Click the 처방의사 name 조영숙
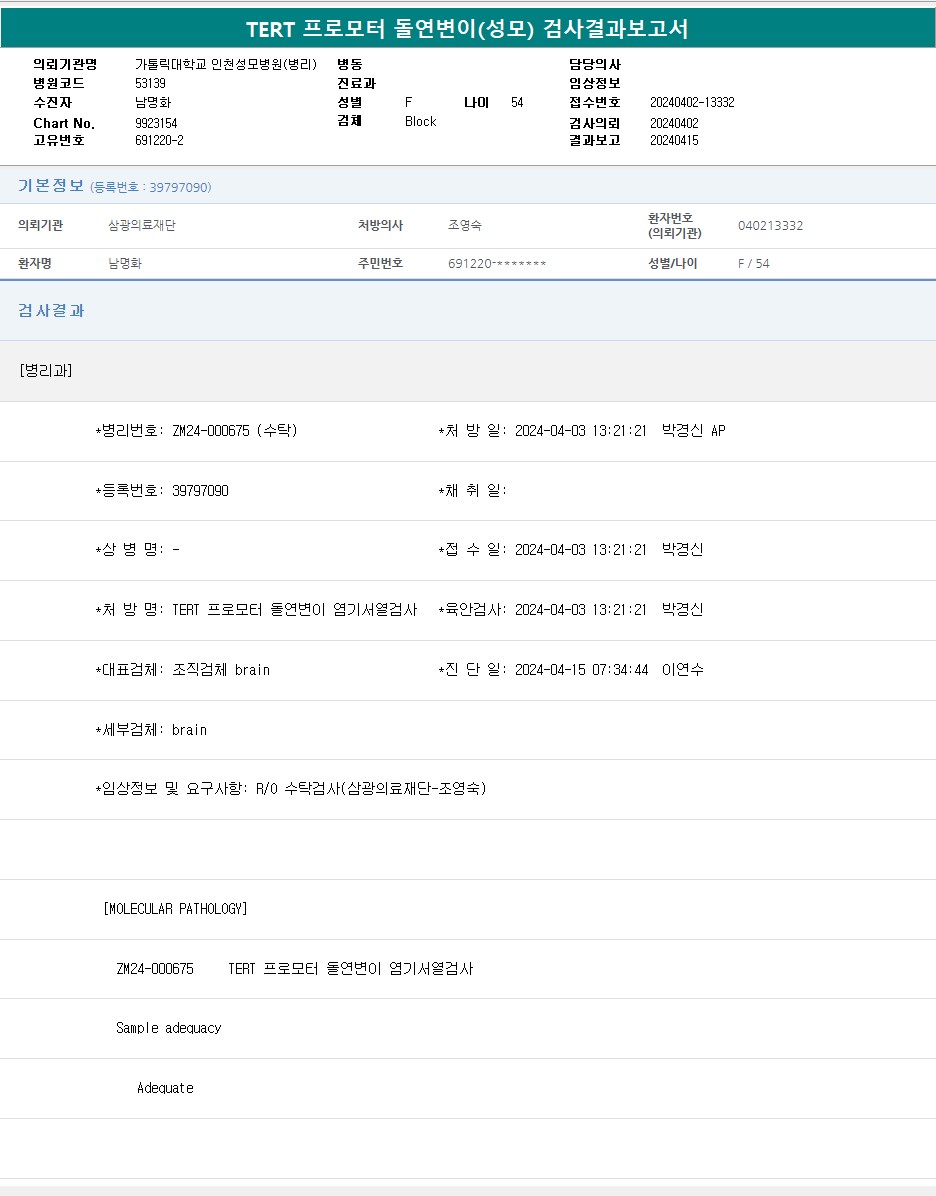The image size is (936, 1196). click(465, 226)
